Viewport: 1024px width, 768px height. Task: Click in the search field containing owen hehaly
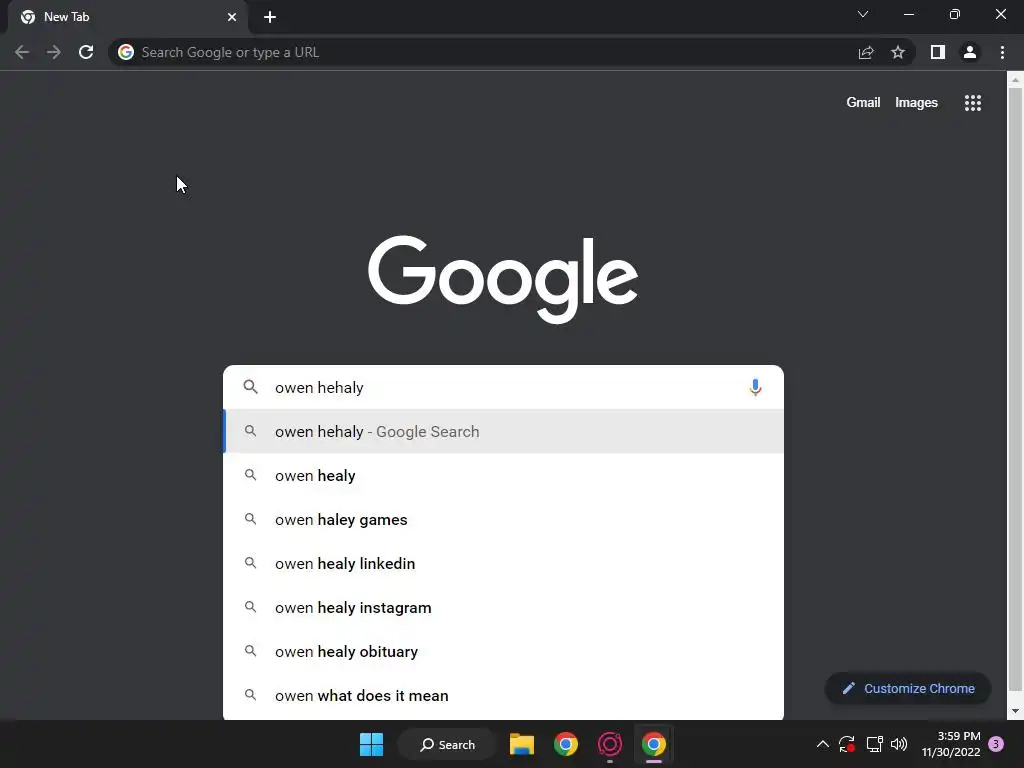503,387
